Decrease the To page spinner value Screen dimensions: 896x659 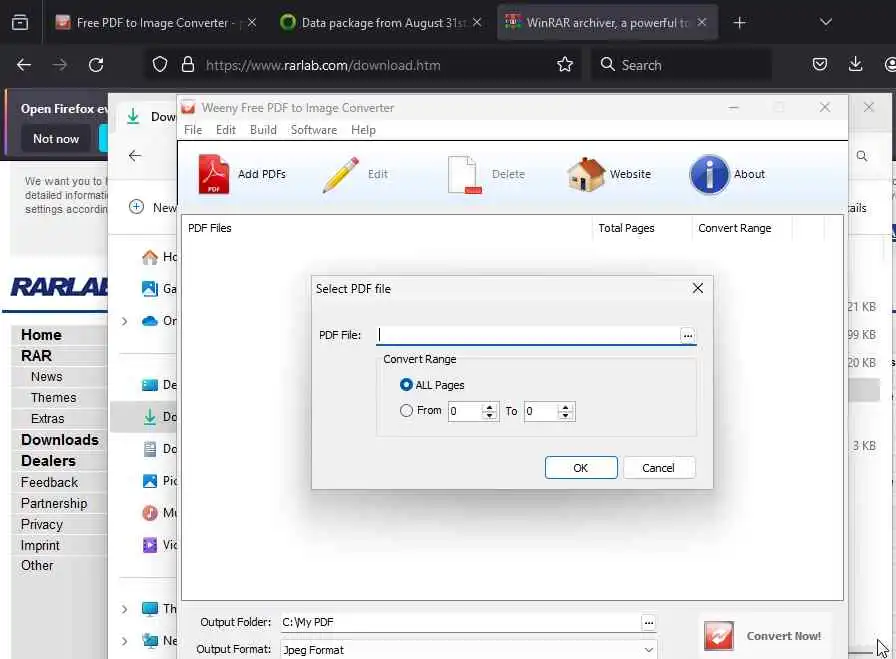565,415
